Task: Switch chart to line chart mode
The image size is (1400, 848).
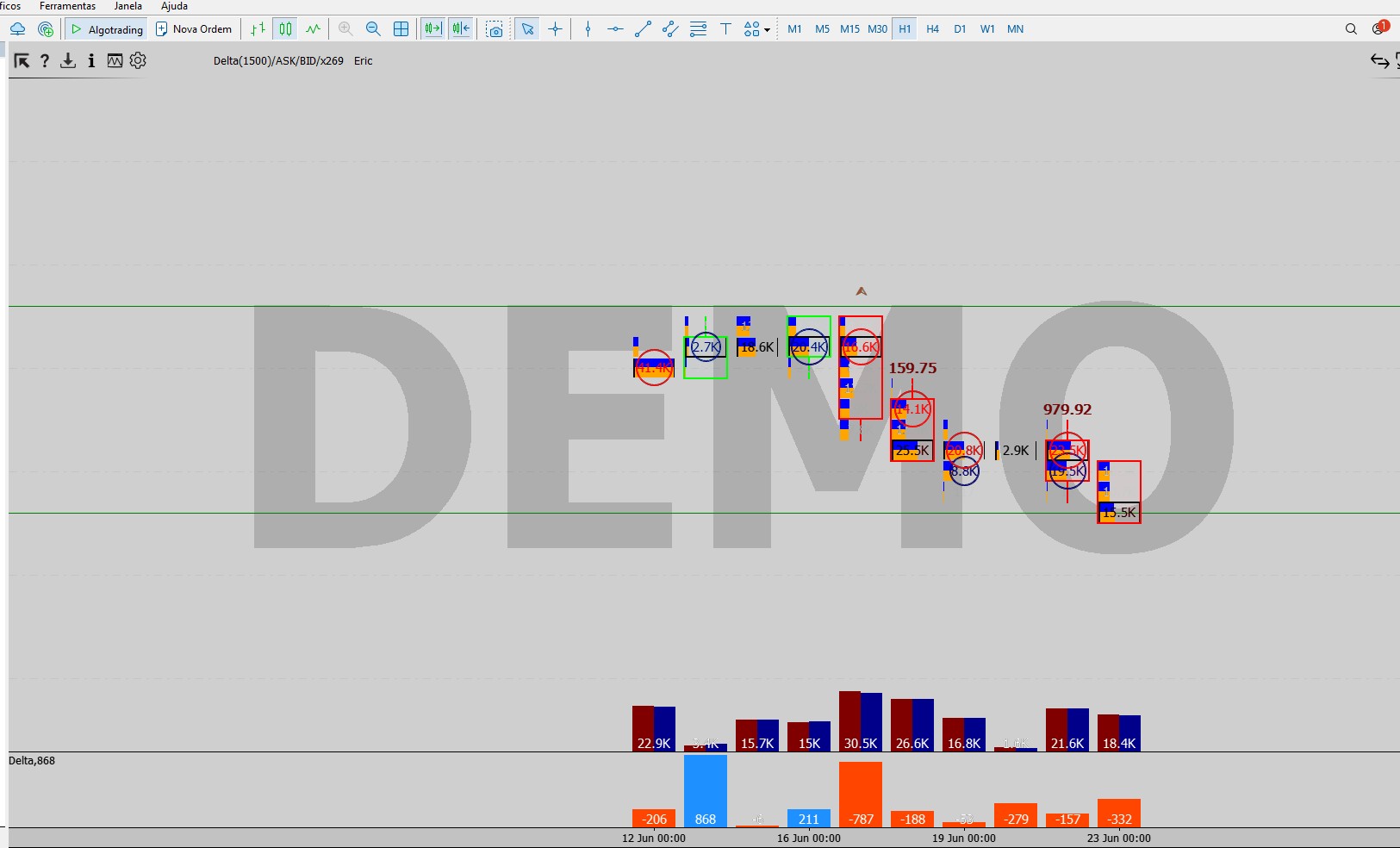Action: coord(314,29)
